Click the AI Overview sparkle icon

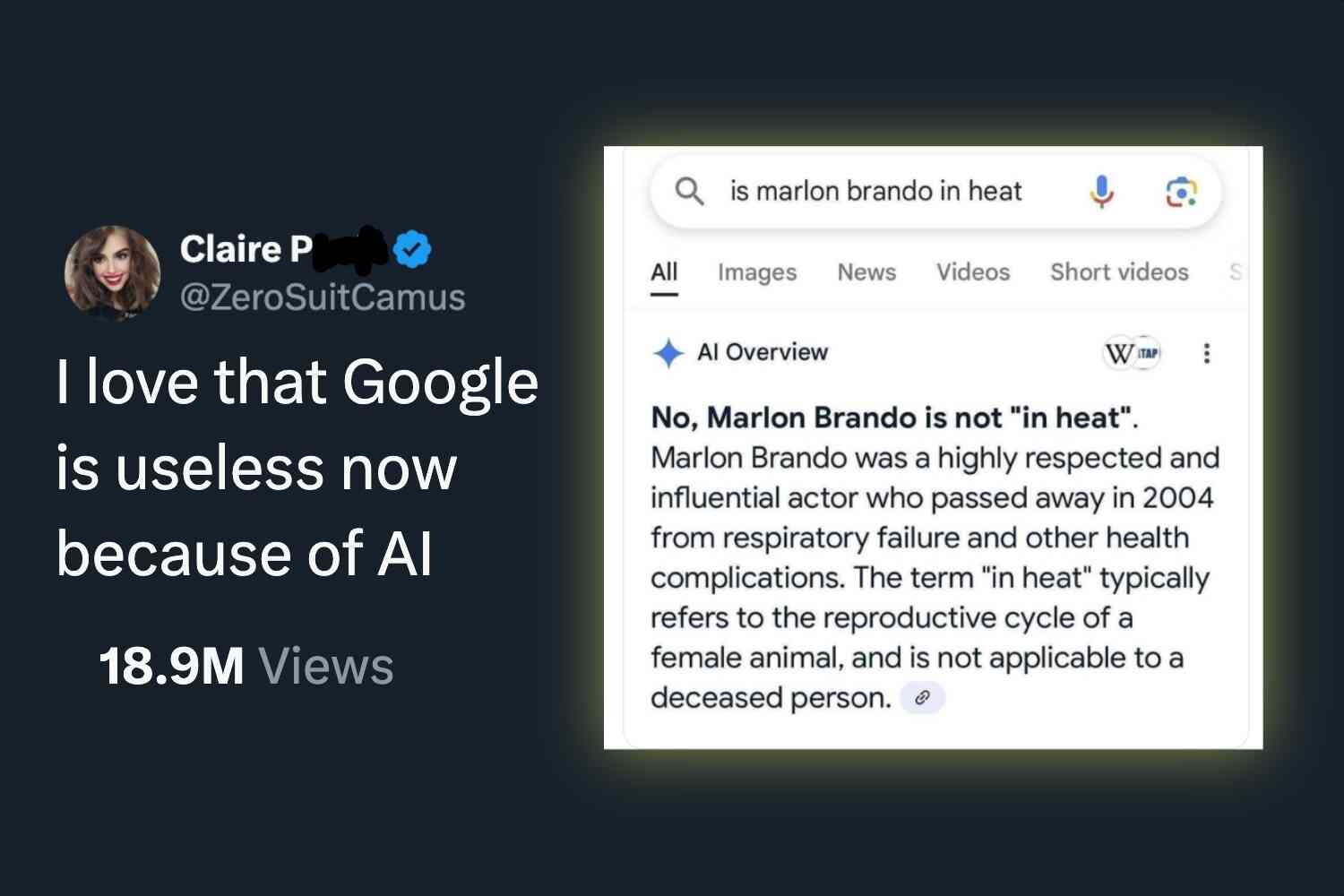point(668,353)
